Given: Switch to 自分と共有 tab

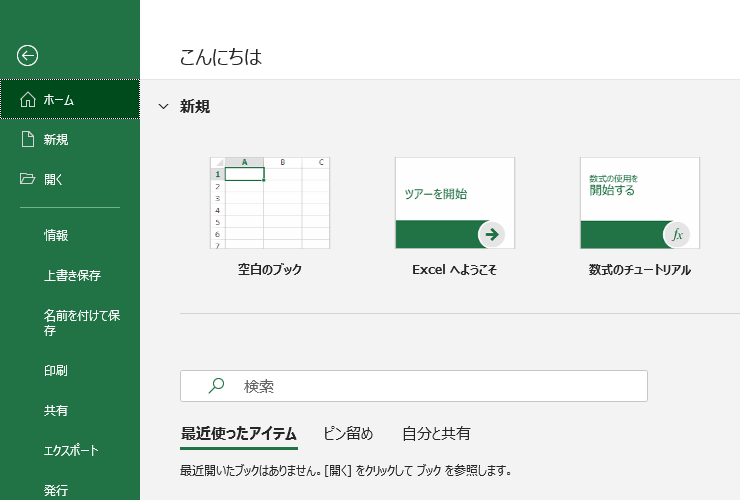Looking at the screenshot, I should click(436, 433).
